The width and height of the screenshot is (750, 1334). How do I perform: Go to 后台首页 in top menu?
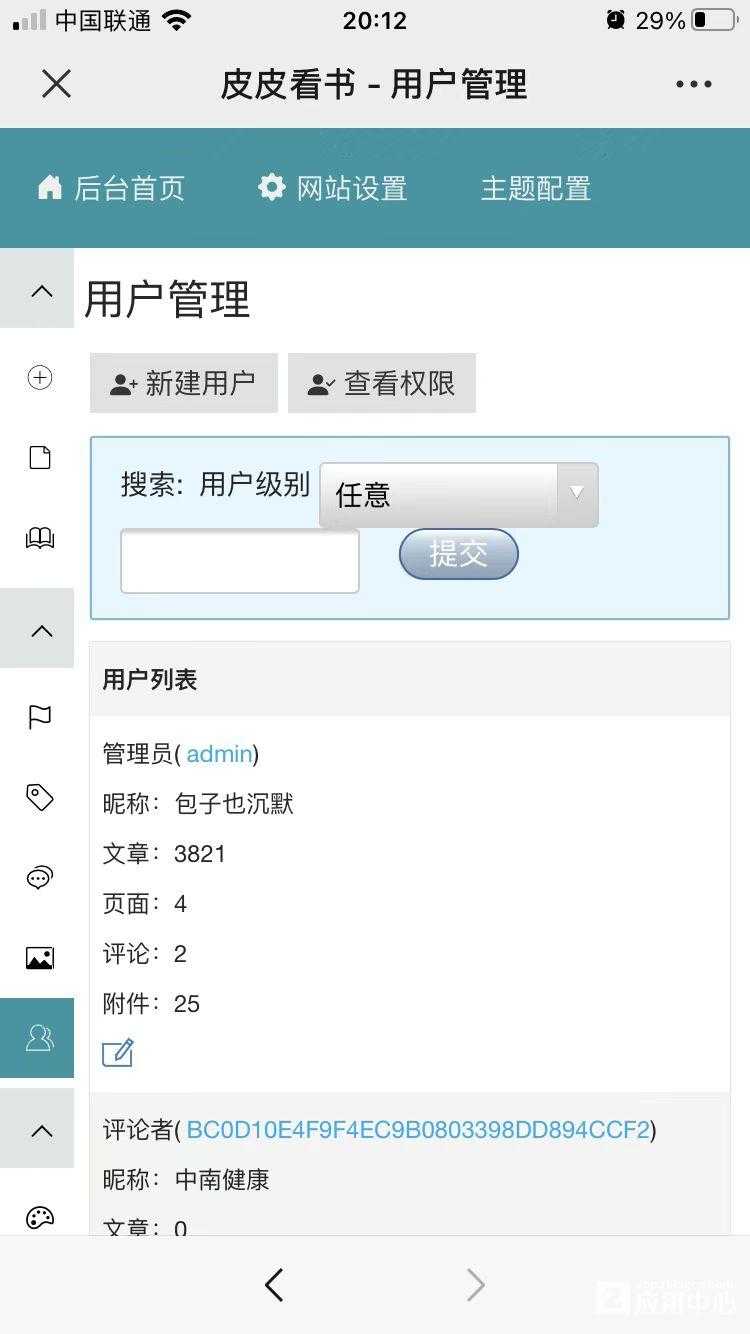tap(111, 188)
